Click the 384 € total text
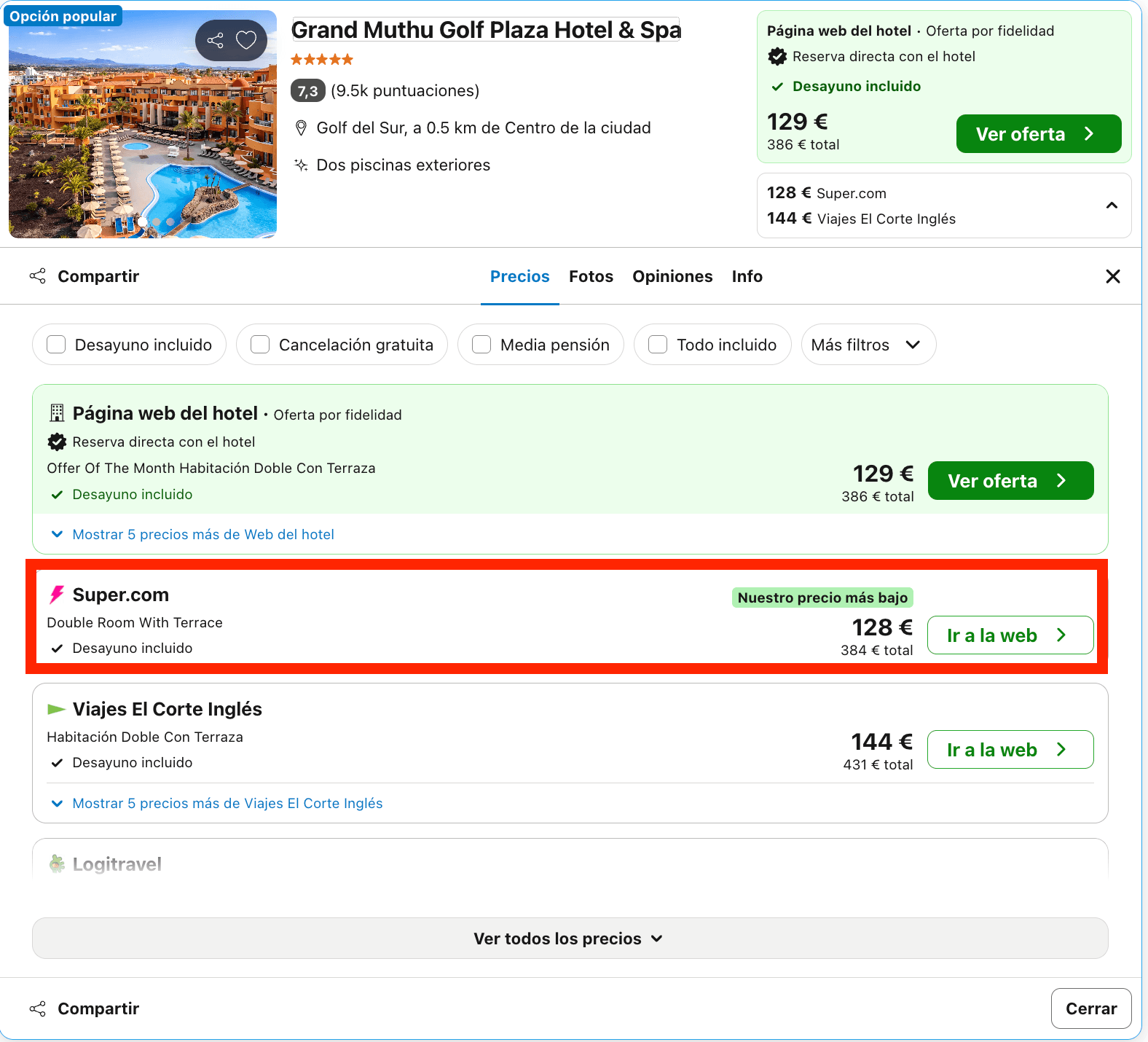This screenshot has height=1042, width=1148. coord(877,650)
